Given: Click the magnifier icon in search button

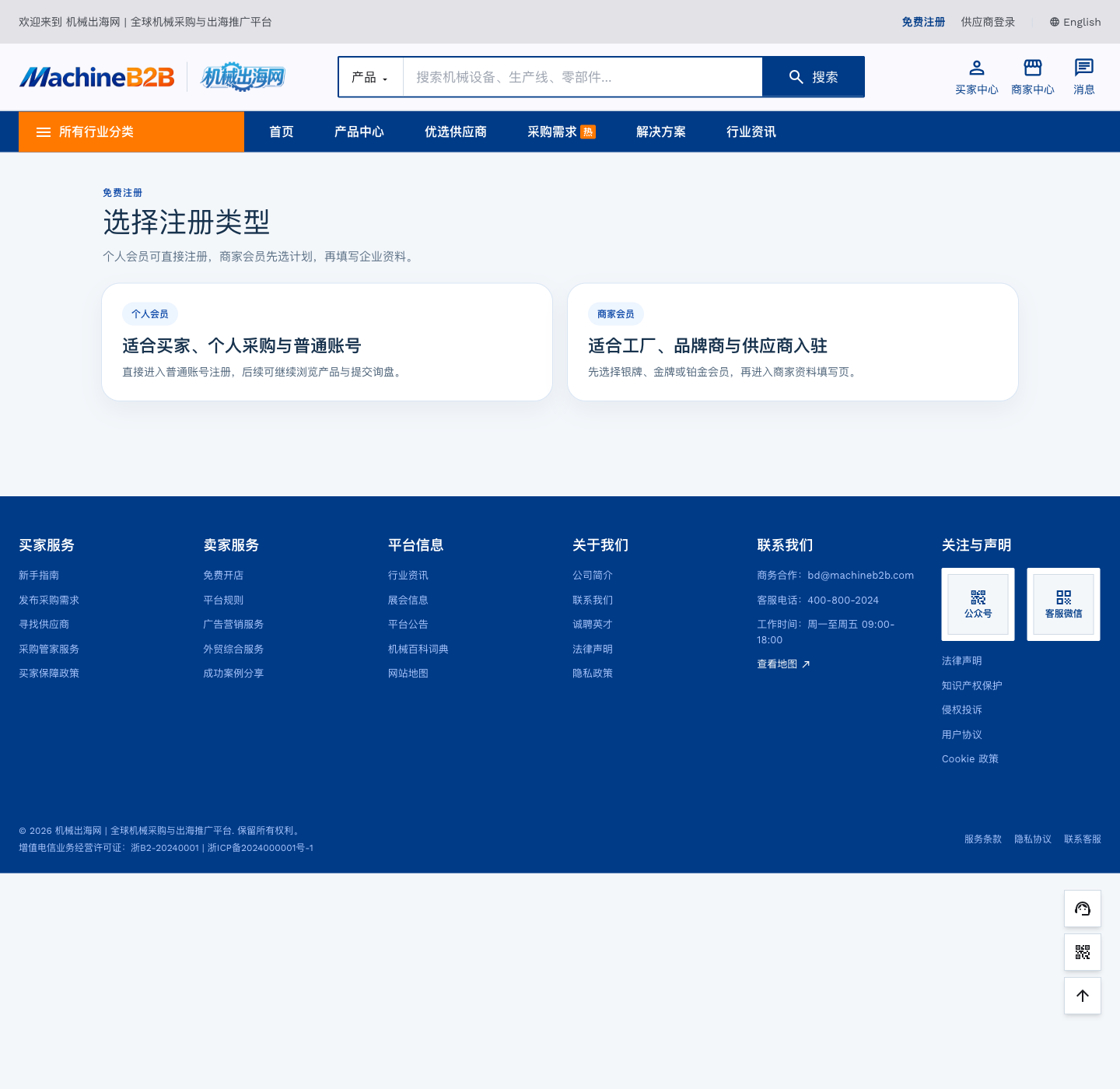Looking at the screenshot, I should [x=796, y=77].
